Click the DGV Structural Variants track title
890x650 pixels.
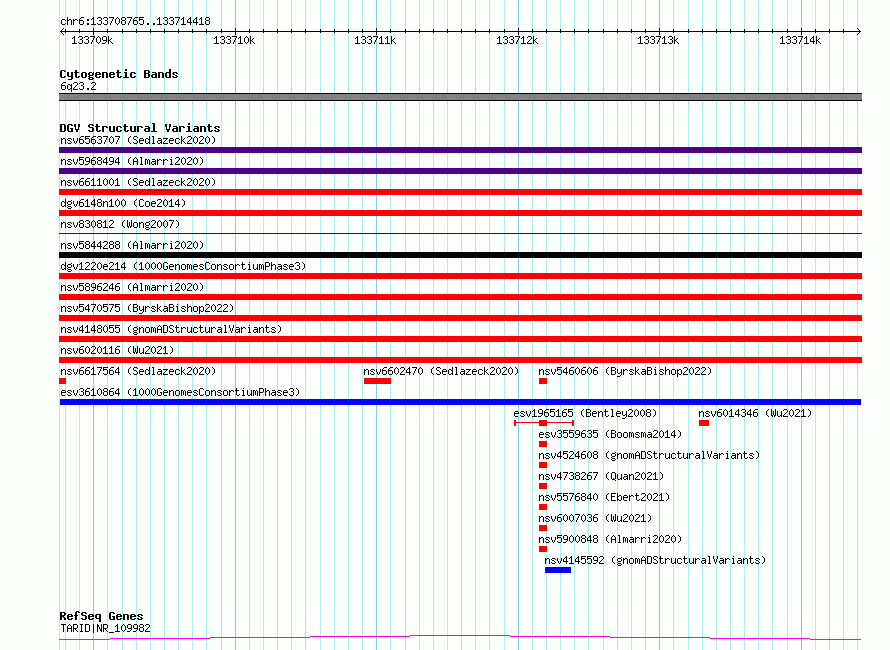(140, 128)
